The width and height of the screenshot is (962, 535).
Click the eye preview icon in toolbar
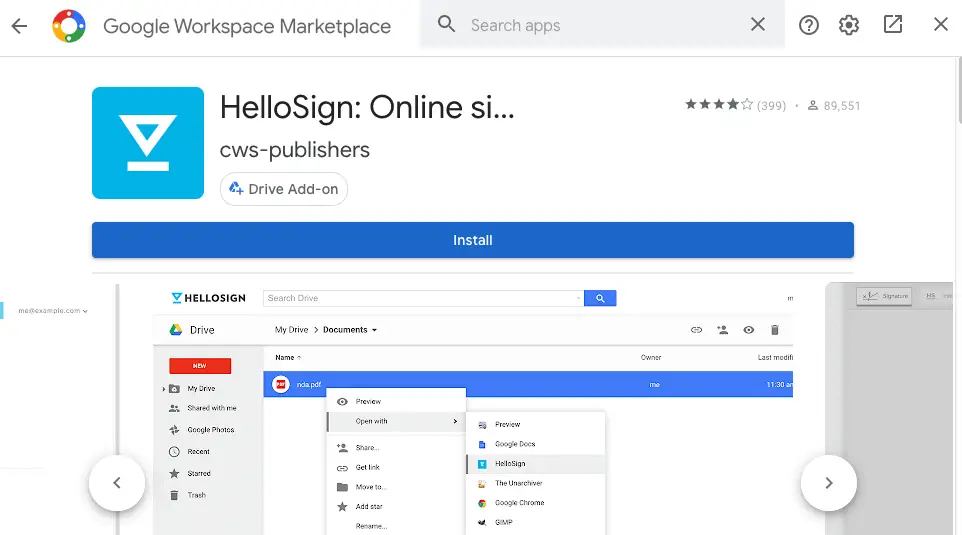pyautogui.click(x=748, y=330)
